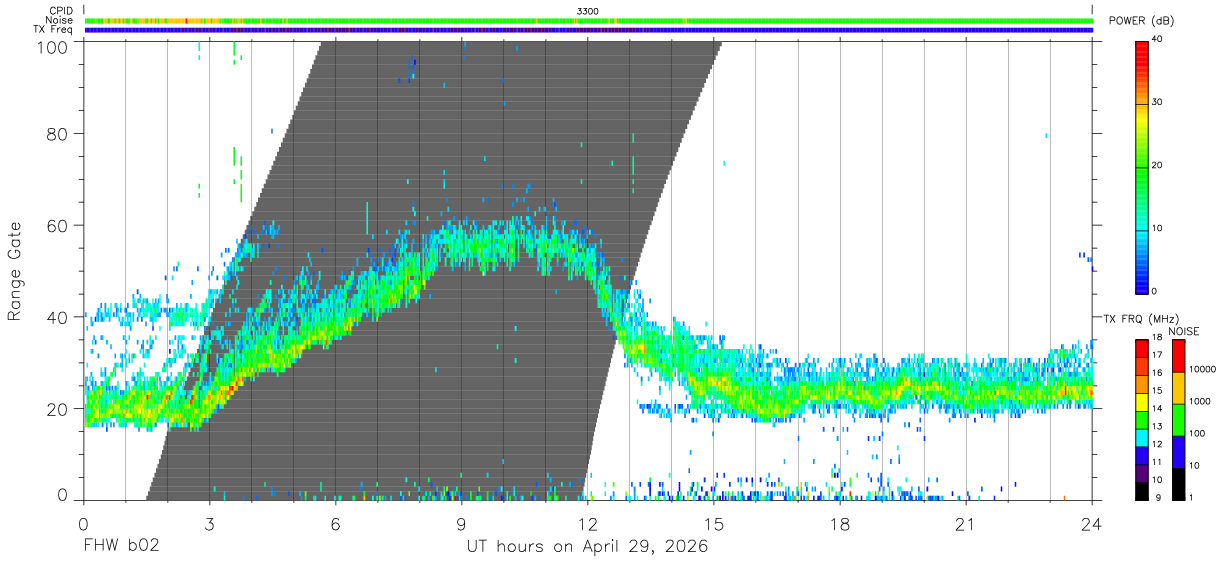
Task: Click the 60 tick on Range Gate axis
Action: click(x=56, y=226)
